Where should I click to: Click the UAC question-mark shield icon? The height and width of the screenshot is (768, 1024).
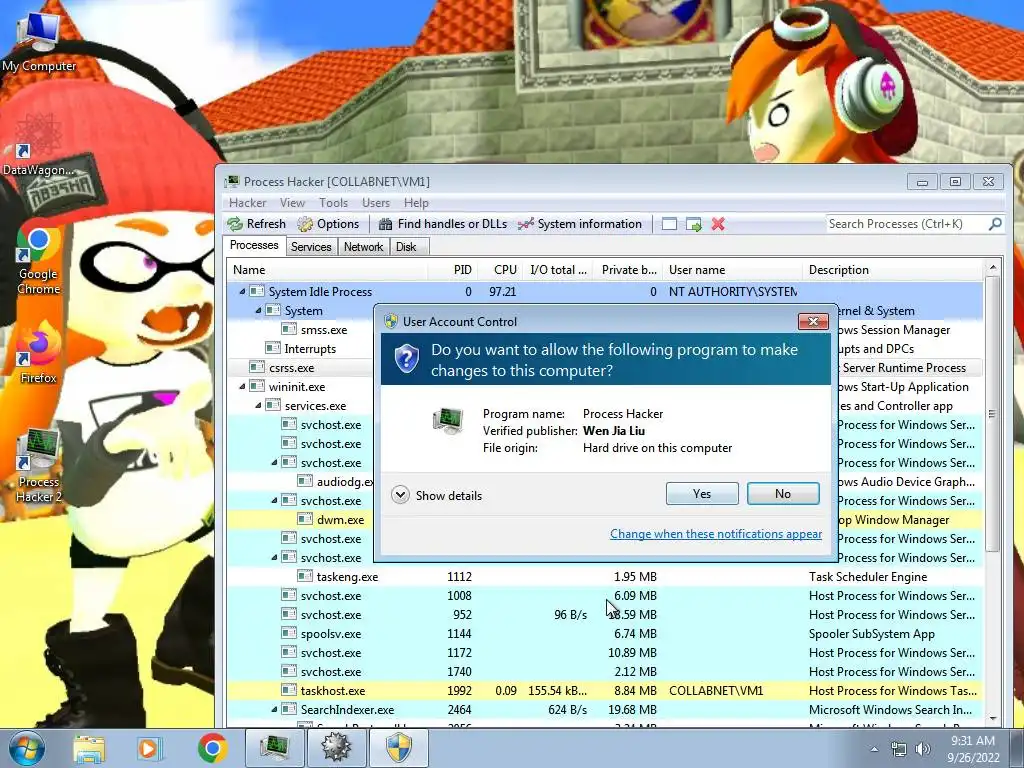(x=407, y=359)
